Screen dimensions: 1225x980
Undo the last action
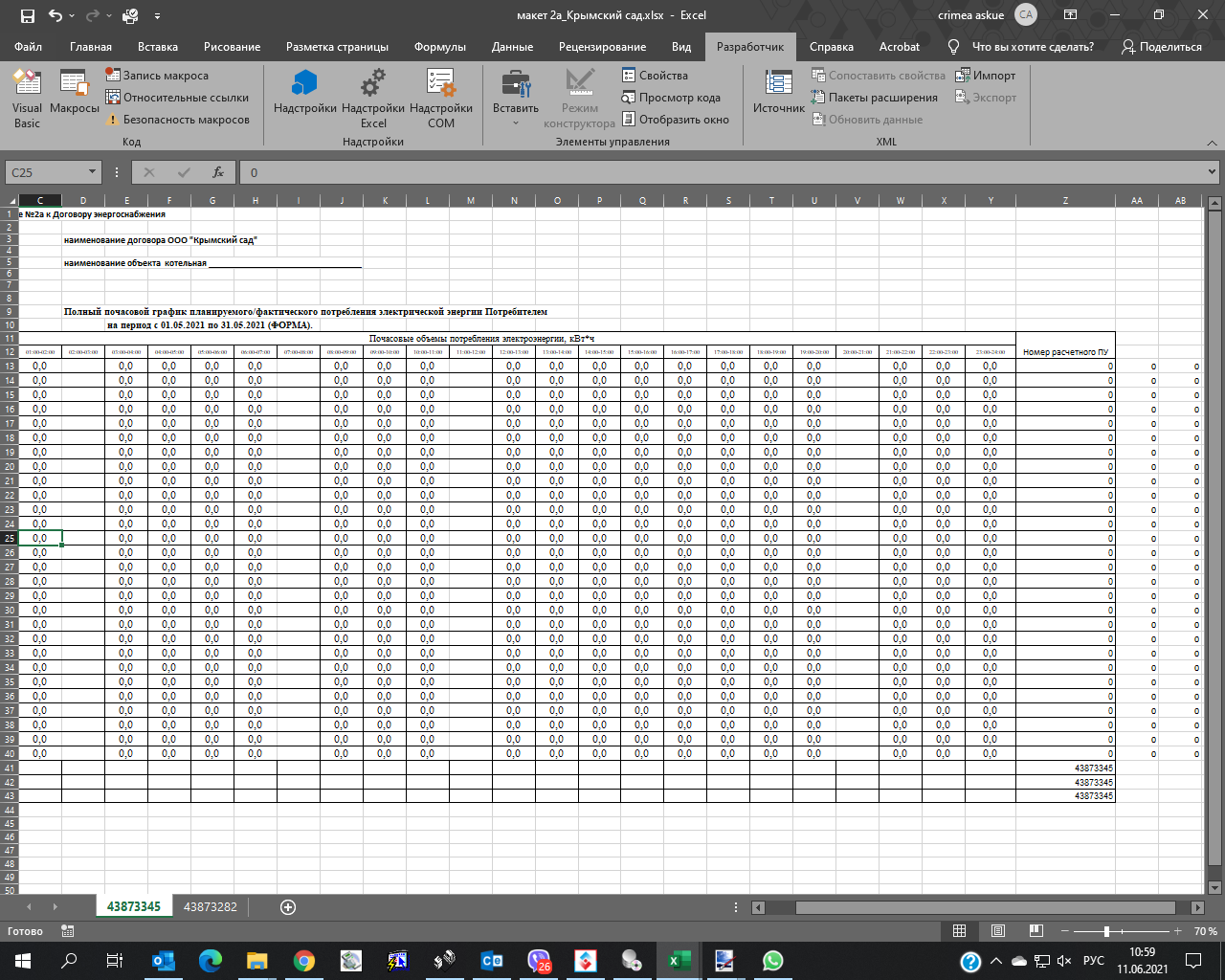click(56, 15)
